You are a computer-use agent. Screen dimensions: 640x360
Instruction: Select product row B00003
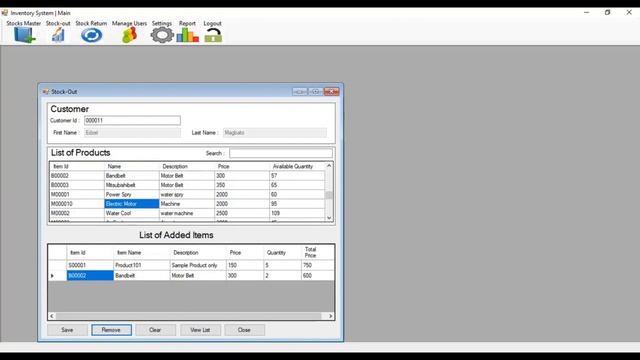tap(187, 185)
